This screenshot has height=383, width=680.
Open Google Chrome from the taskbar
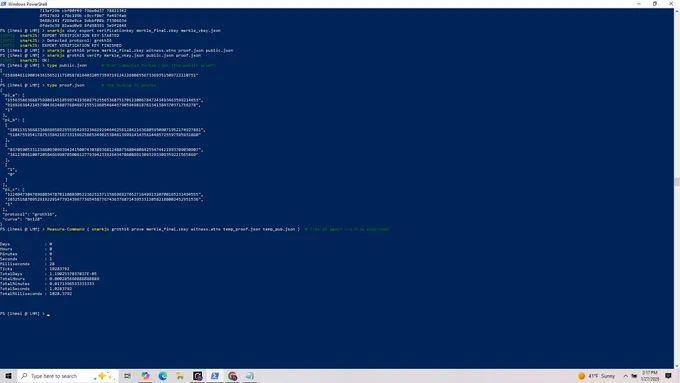coord(232,376)
